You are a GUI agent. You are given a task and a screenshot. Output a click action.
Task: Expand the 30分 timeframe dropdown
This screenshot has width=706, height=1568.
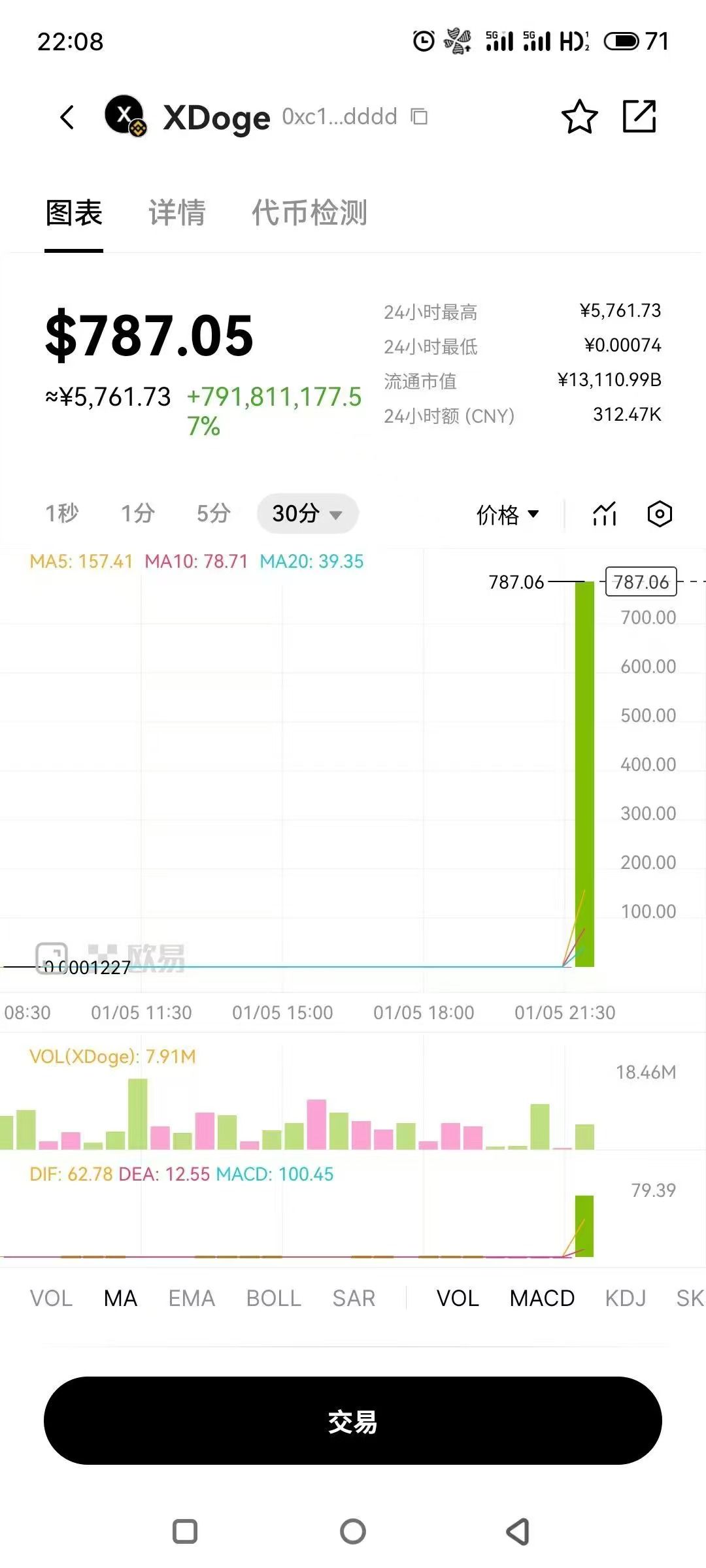(307, 514)
